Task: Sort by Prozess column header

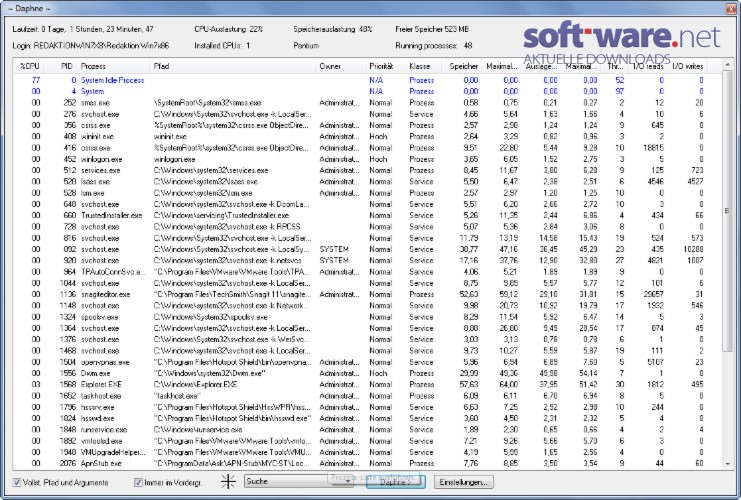Action: (113, 66)
